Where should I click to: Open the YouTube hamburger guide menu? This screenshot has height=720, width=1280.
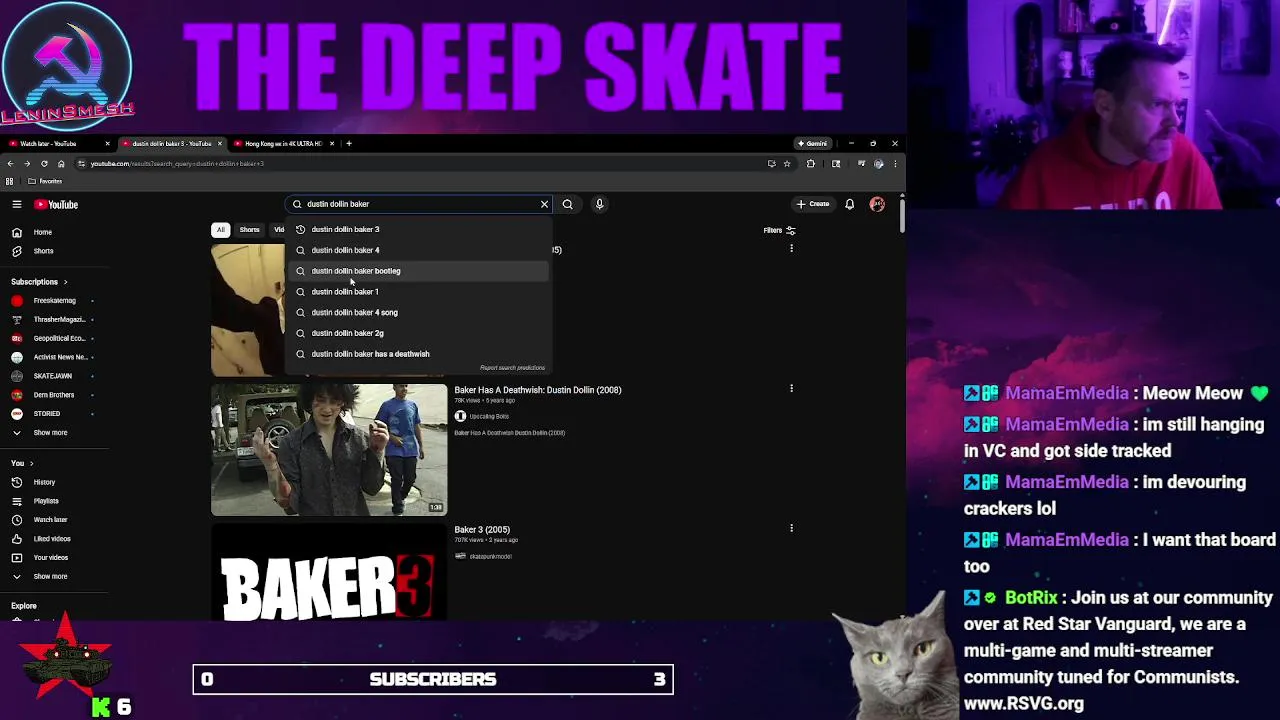17,204
